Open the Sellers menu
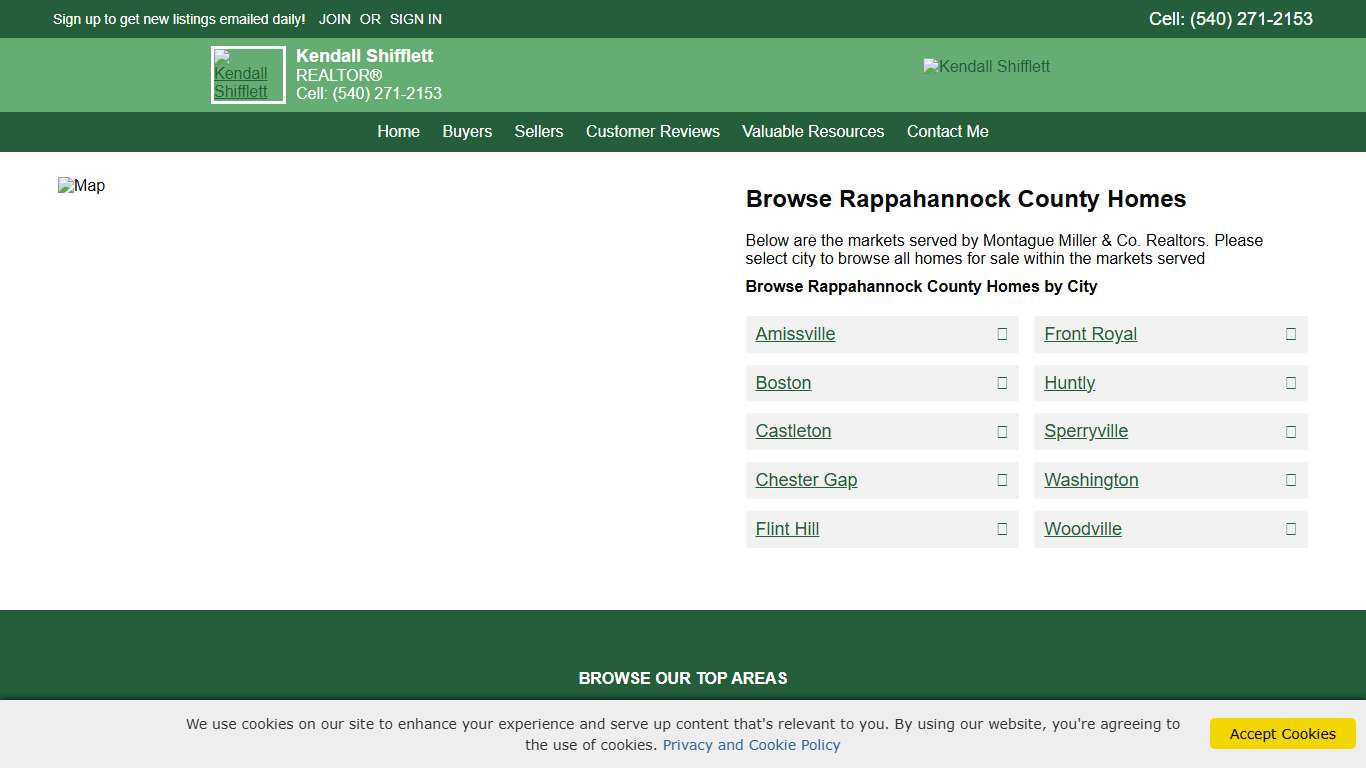This screenshot has height=768, width=1366. [x=539, y=132]
